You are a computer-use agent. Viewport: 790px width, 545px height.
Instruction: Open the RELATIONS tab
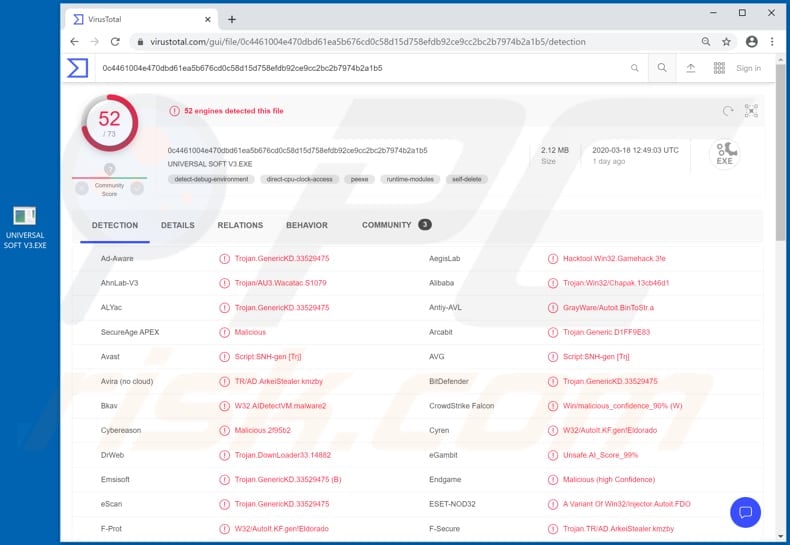240,225
